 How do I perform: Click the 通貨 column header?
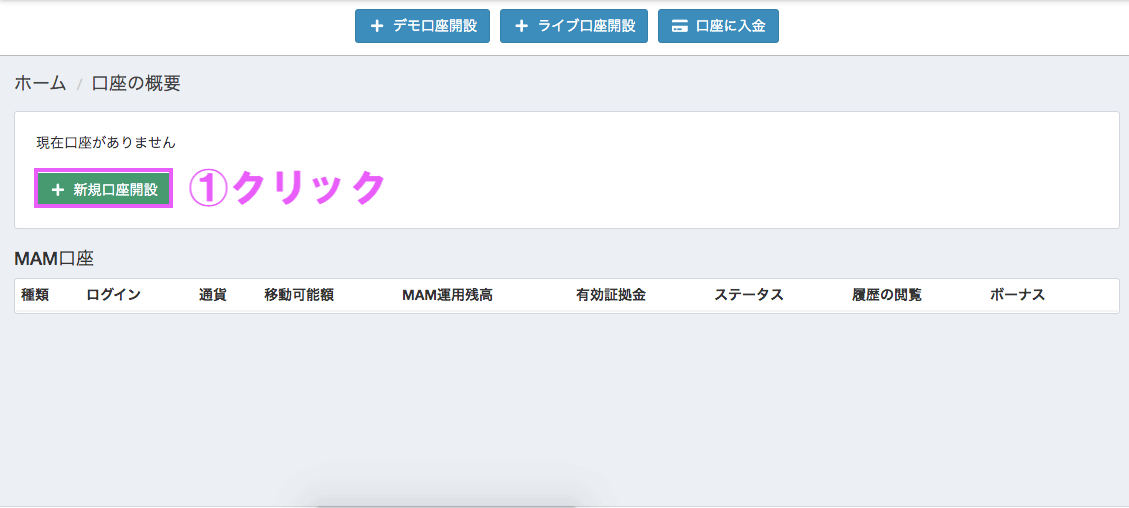pos(212,295)
